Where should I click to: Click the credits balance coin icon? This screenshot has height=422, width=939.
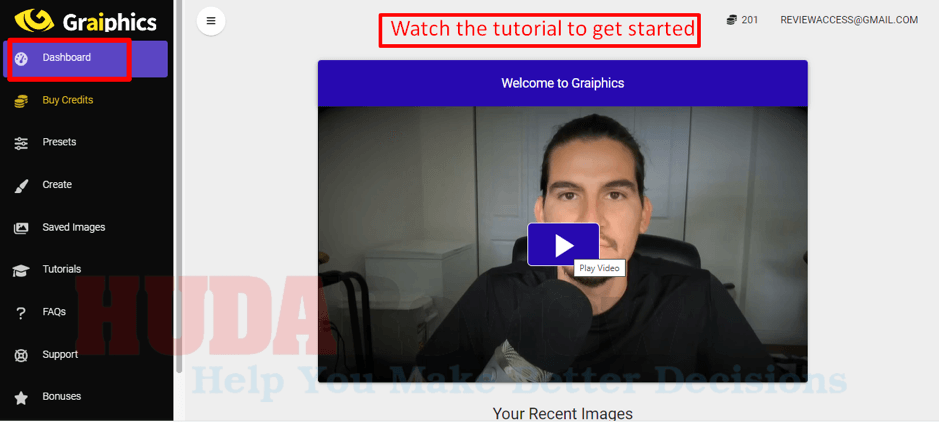coord(731,20)
